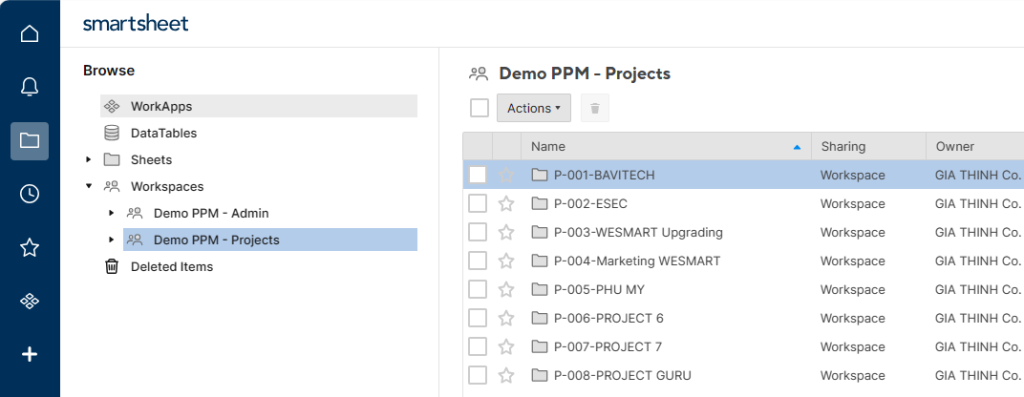
Task: Open the Actions dropdown button
Action: [x=534, y=108]
